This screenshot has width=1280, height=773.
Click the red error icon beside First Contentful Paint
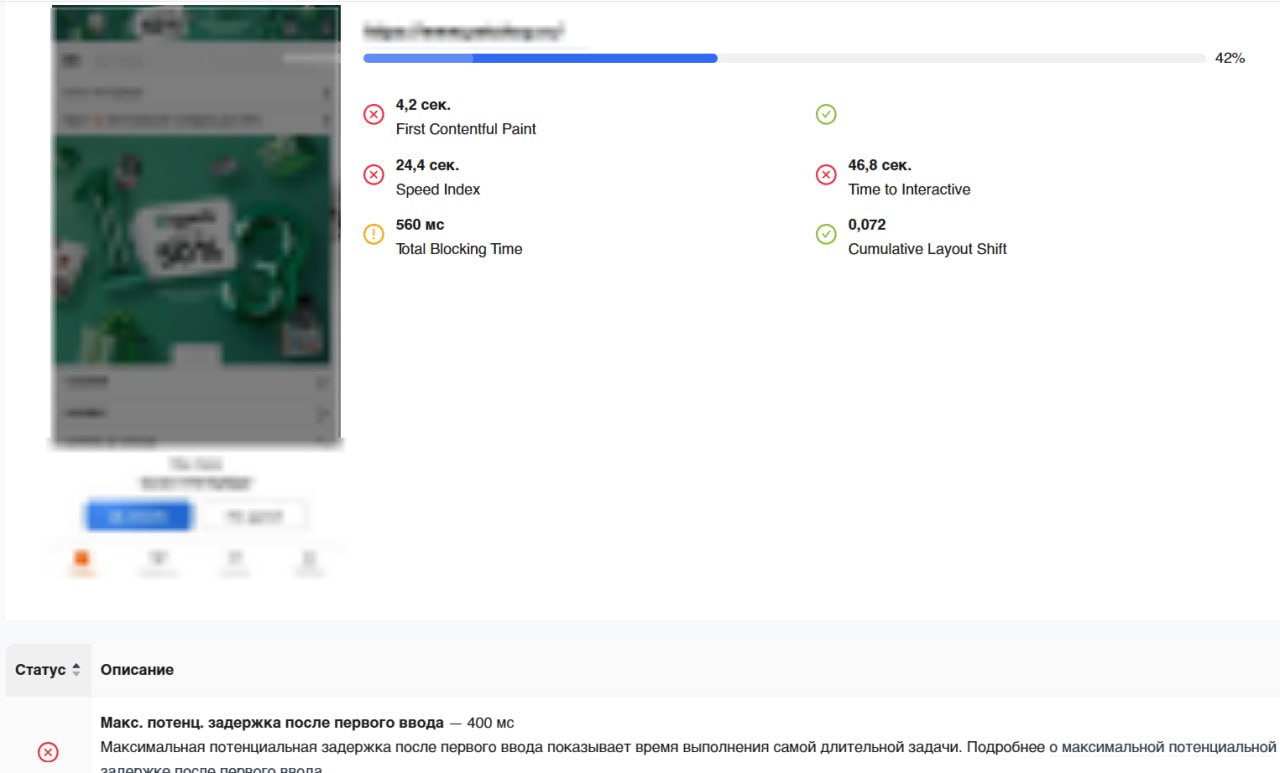click(373, 115)
